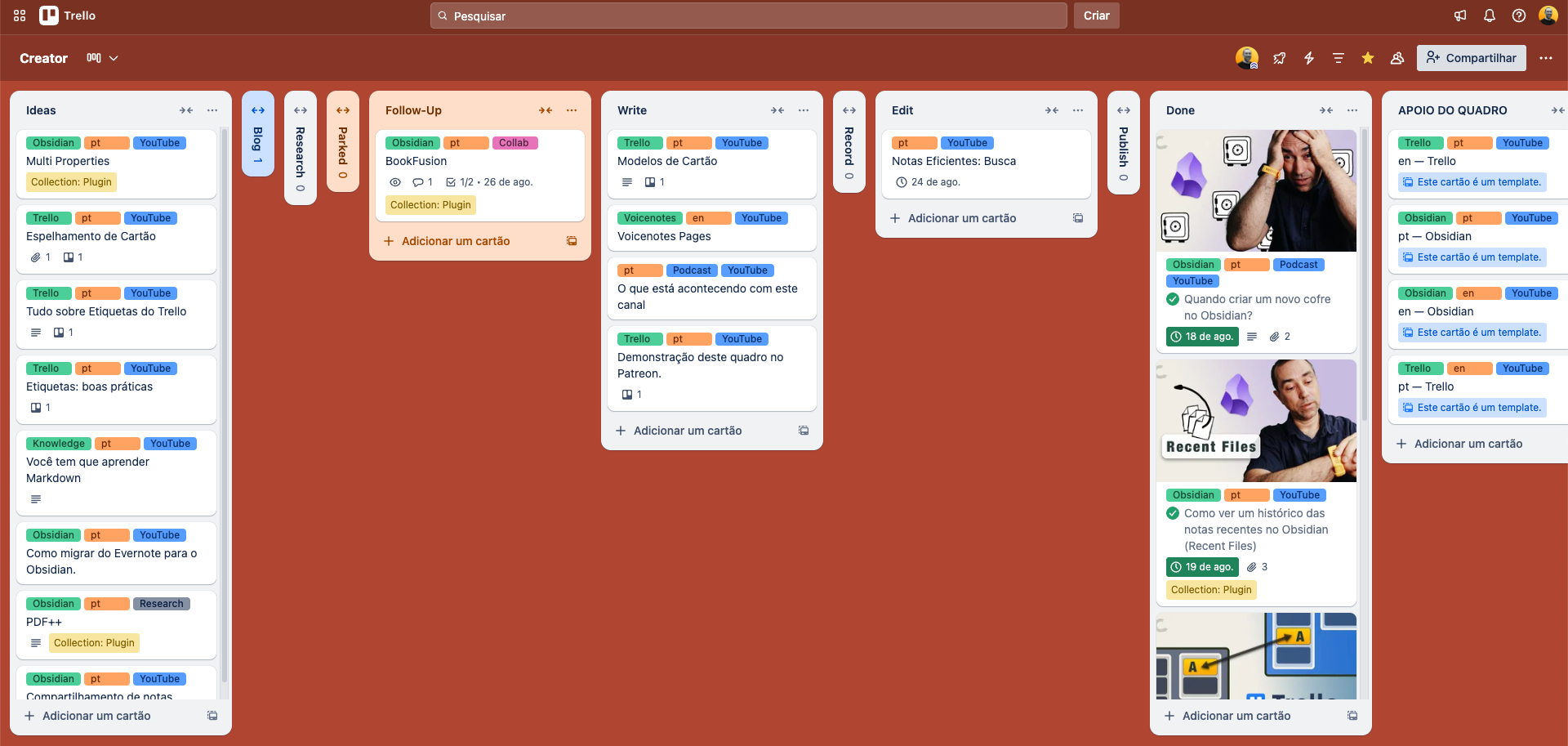This screenshot has height=746, width=1568.
Task: Open the Power-Ups rocket icon
Action: pyautogui.click(x=1280, y=58)
